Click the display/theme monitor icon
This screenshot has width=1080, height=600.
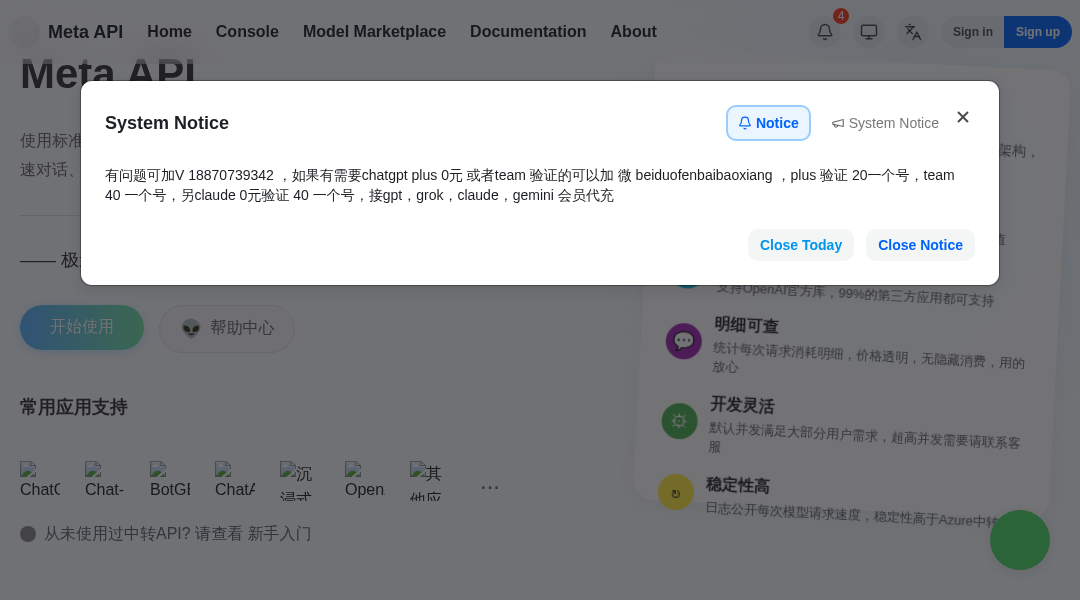pyautogui.click(x=869, y=32)
